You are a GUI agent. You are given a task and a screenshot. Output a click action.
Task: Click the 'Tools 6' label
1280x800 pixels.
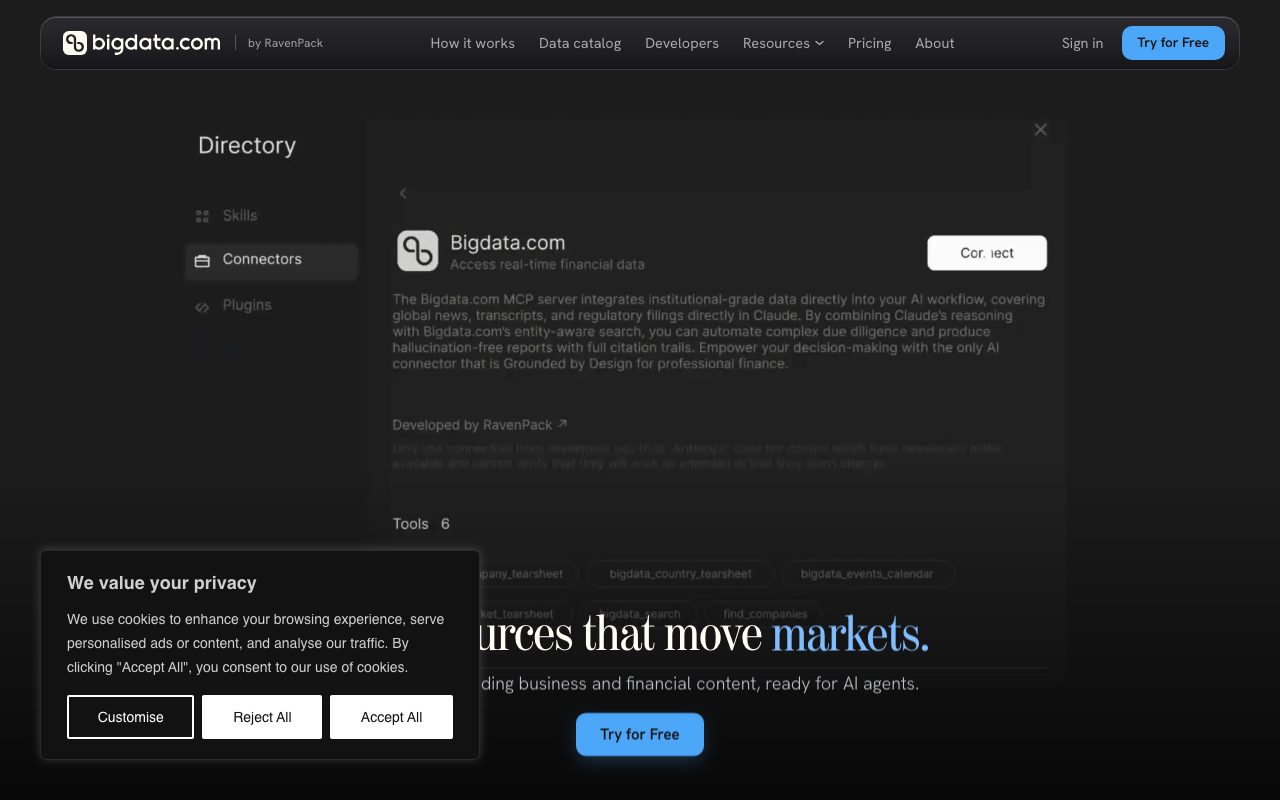tap(421, 524)
